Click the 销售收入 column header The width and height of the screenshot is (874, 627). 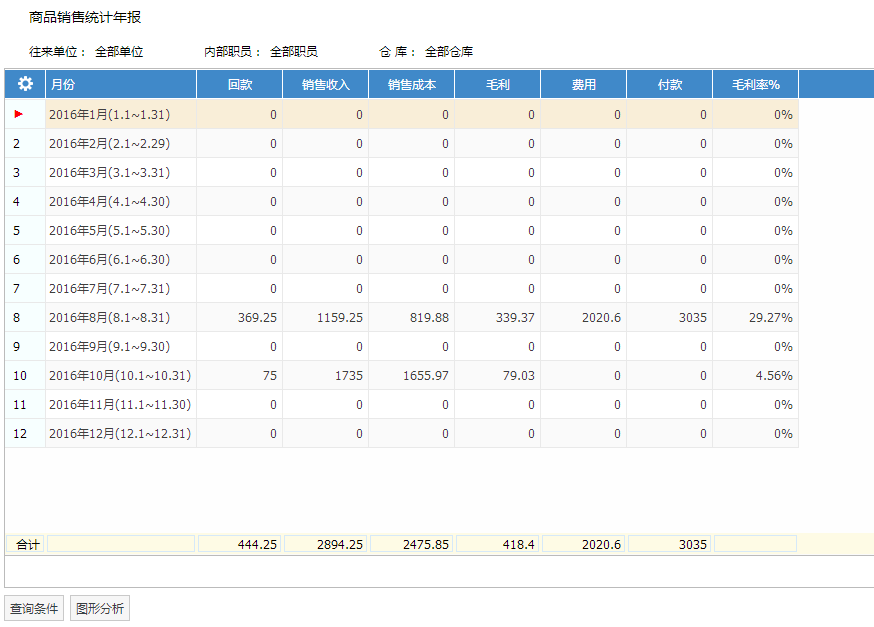pyautogui.click(x=326, y=84)
